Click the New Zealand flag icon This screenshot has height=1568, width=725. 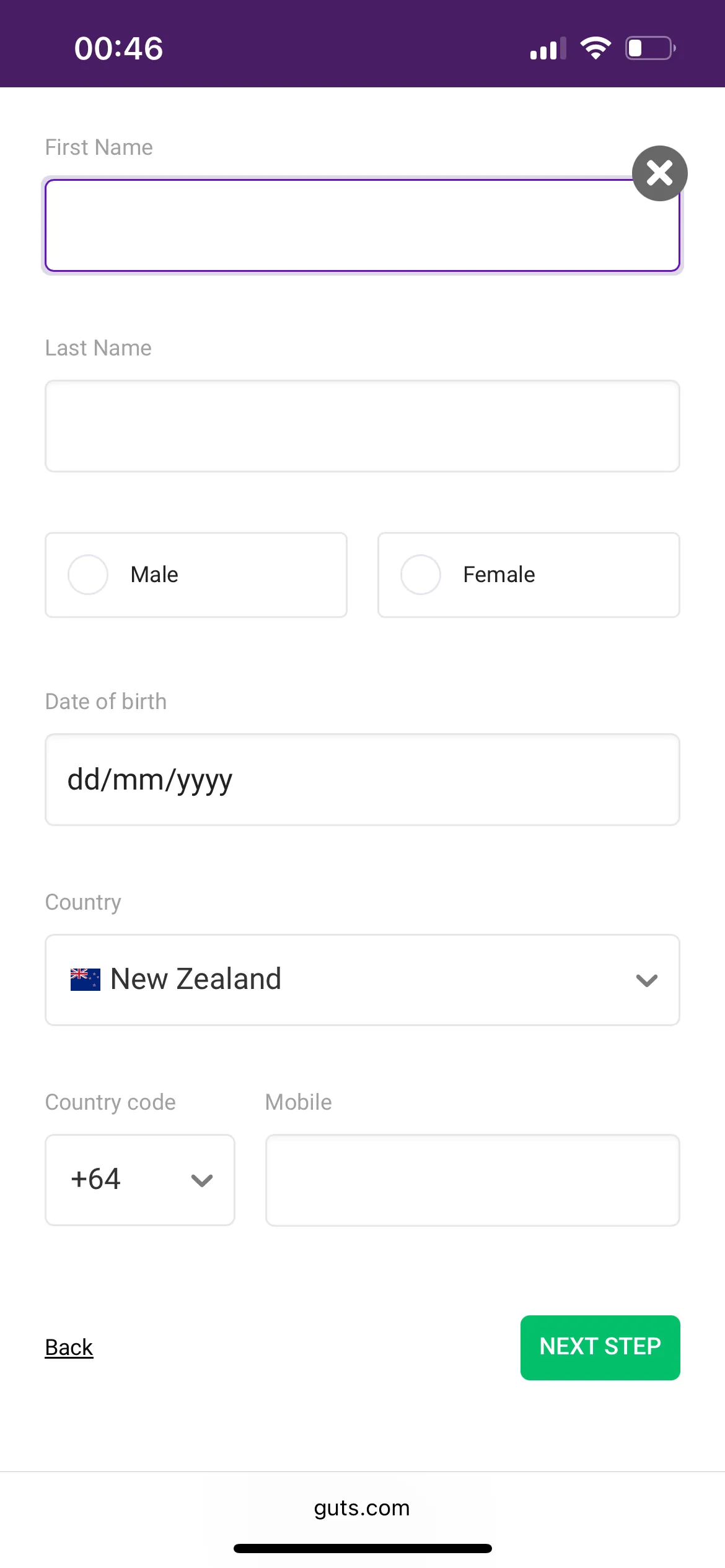pyautogui.click(x=86, y=980)
